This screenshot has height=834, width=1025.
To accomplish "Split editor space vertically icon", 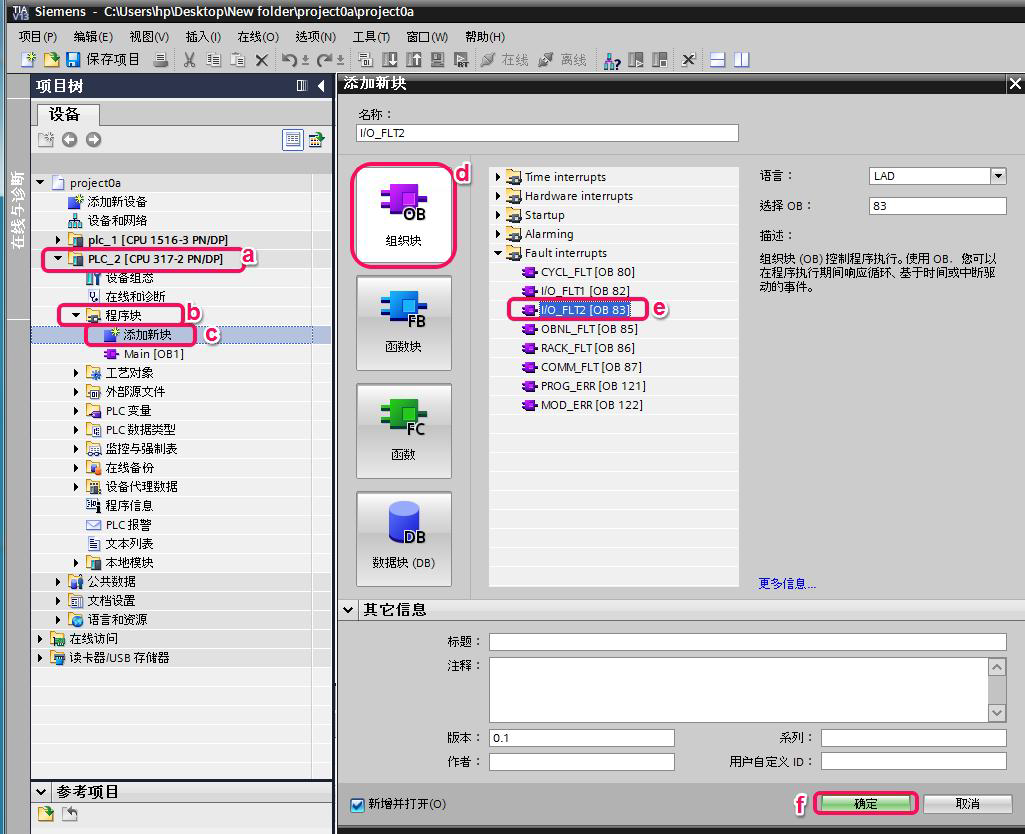I will (741, 60).
